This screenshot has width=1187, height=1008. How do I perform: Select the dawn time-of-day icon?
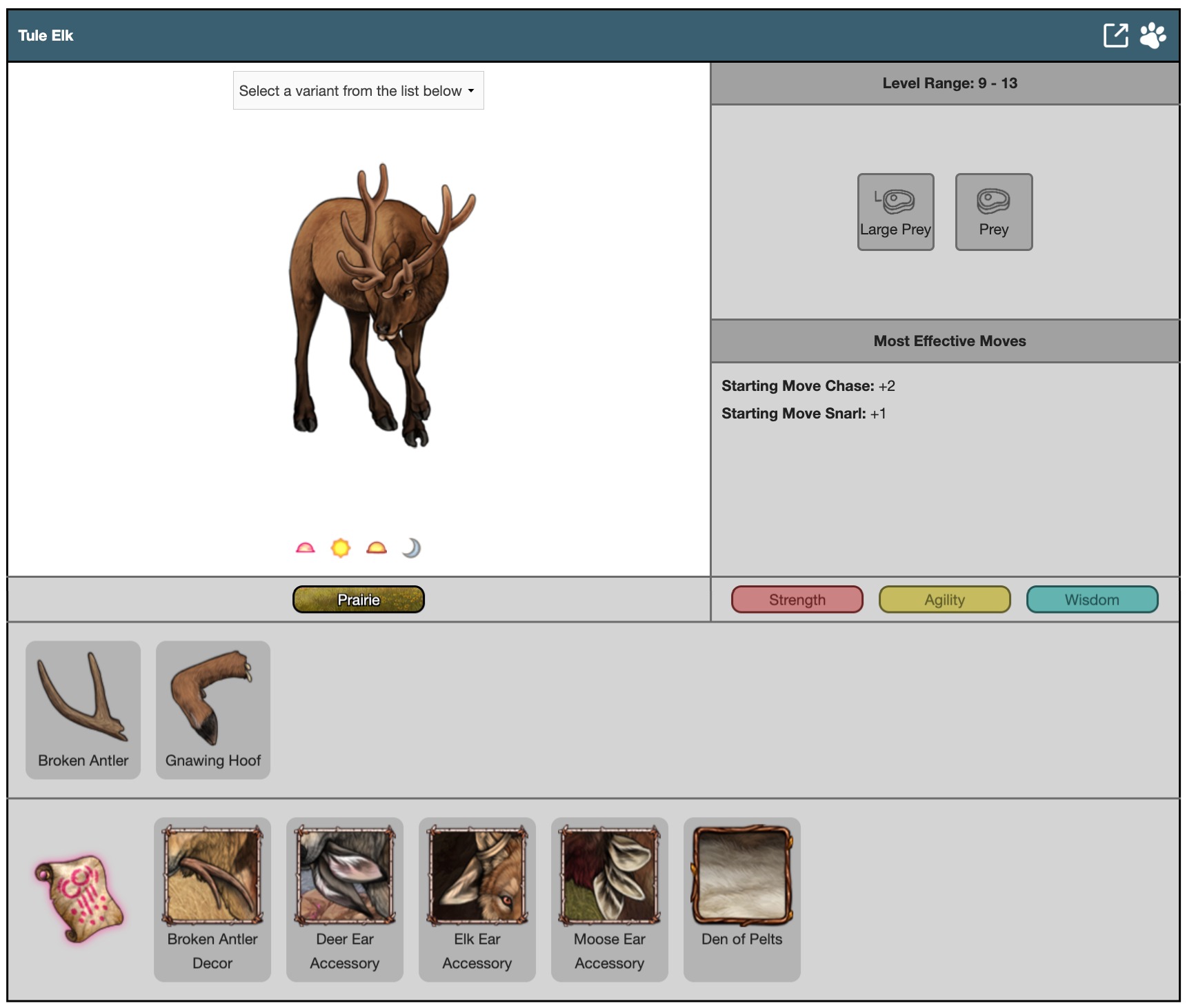coord(305,548)
